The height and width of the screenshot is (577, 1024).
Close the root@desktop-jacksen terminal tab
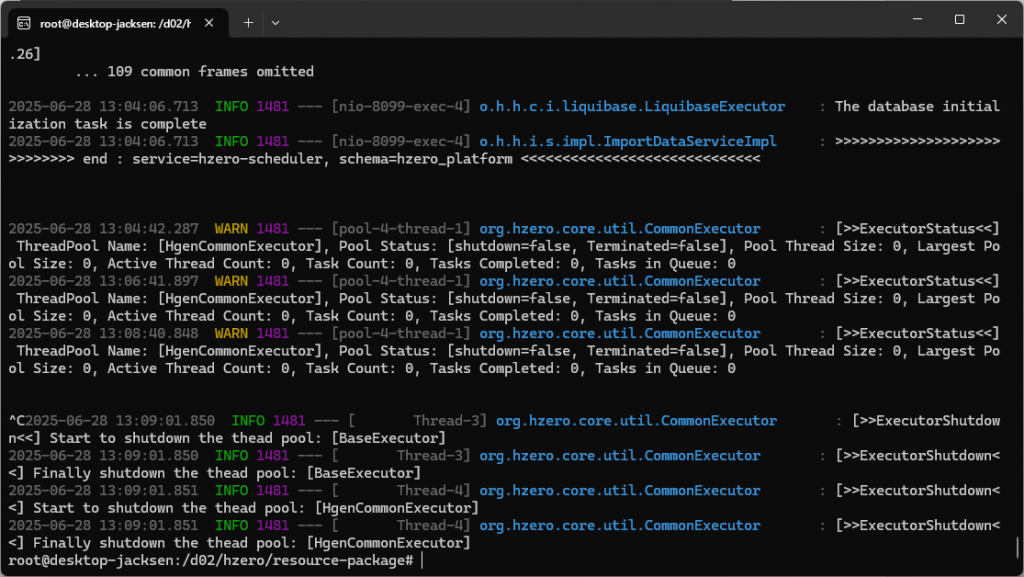[210, 21]
